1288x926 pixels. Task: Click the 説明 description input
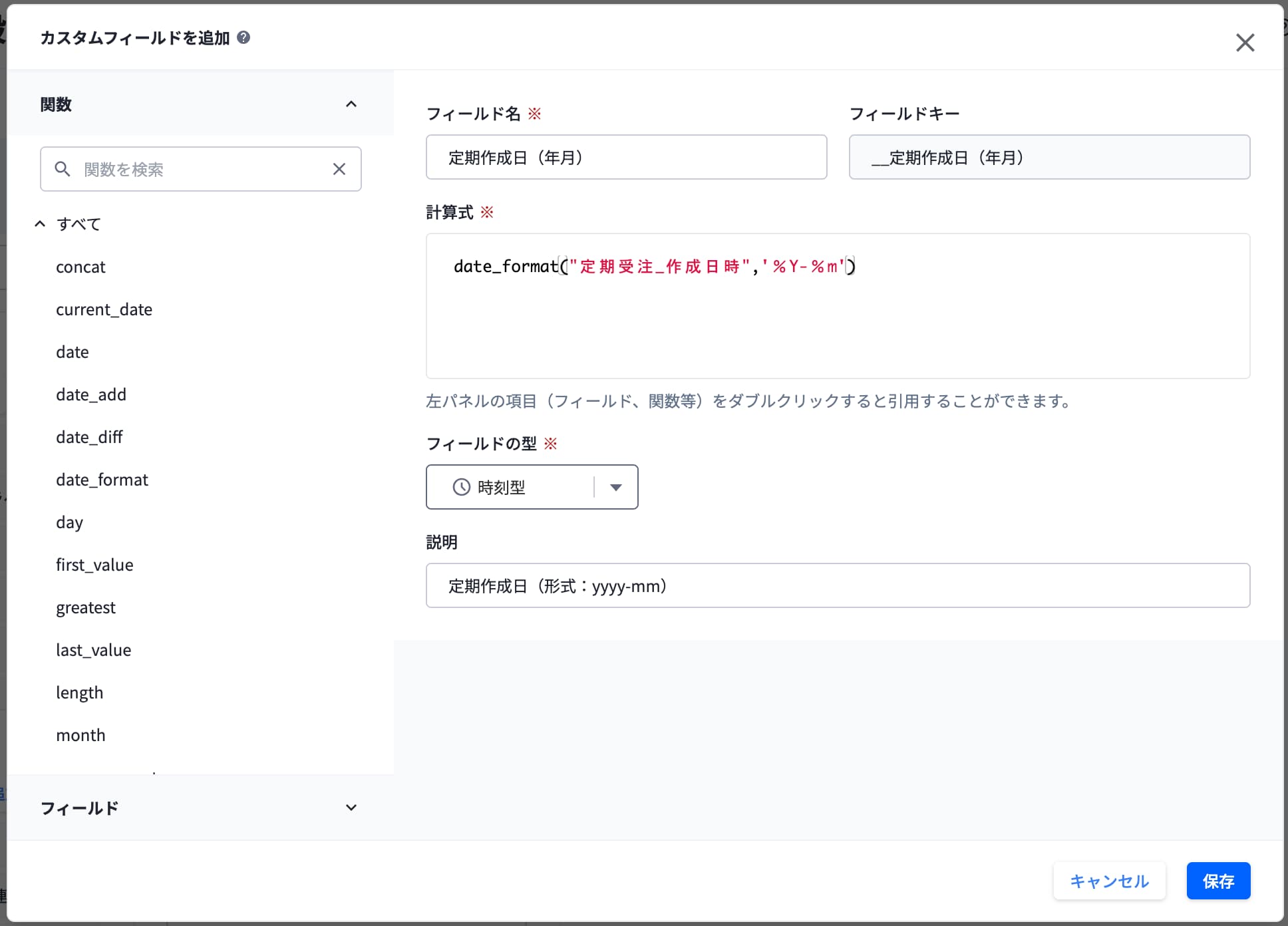tap(838, 585)
